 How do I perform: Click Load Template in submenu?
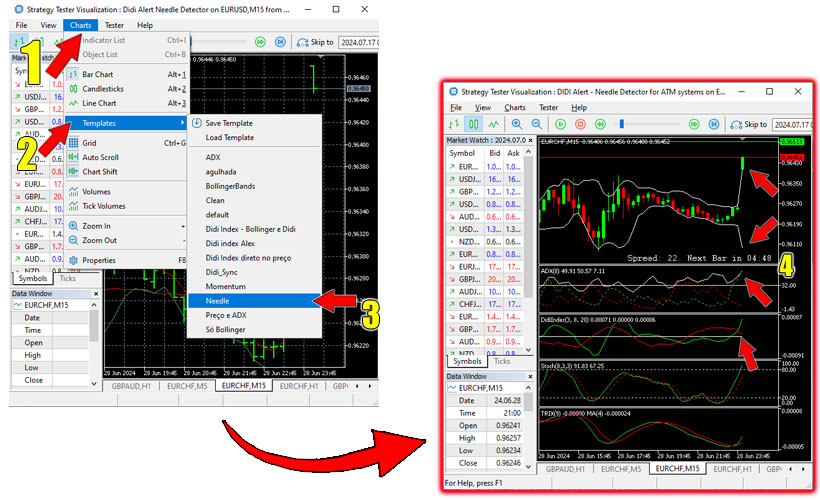tap(254, 137)
